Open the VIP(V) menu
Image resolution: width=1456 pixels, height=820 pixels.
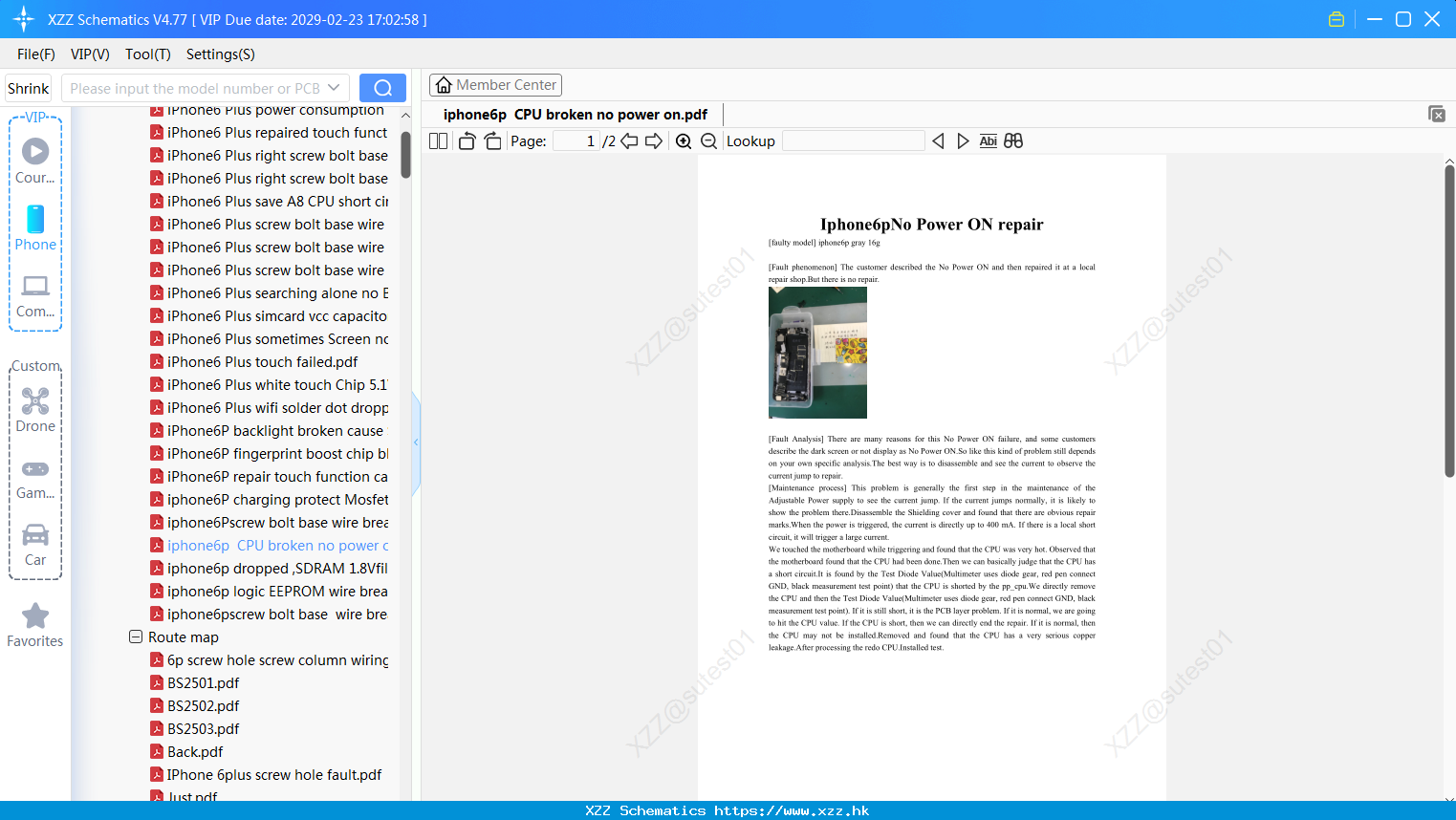tap(90, 54)
